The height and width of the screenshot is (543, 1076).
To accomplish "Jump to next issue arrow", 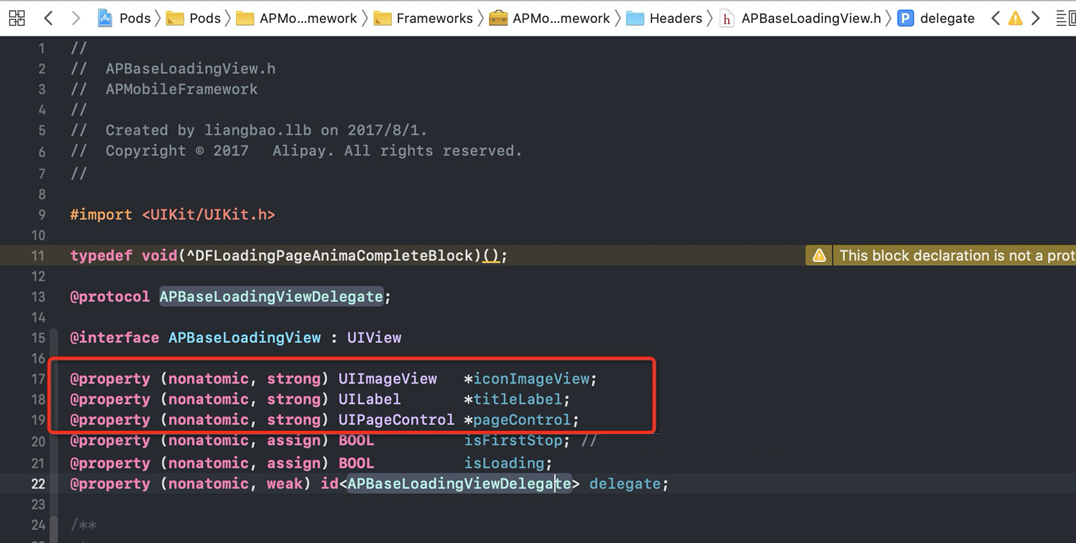I will click(1036, 18).
